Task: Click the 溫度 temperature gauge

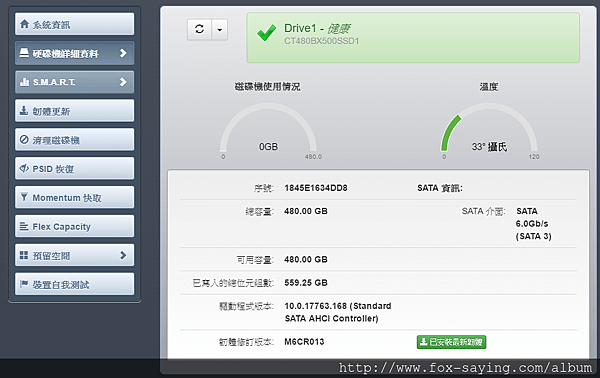Action: coord(489,127)
